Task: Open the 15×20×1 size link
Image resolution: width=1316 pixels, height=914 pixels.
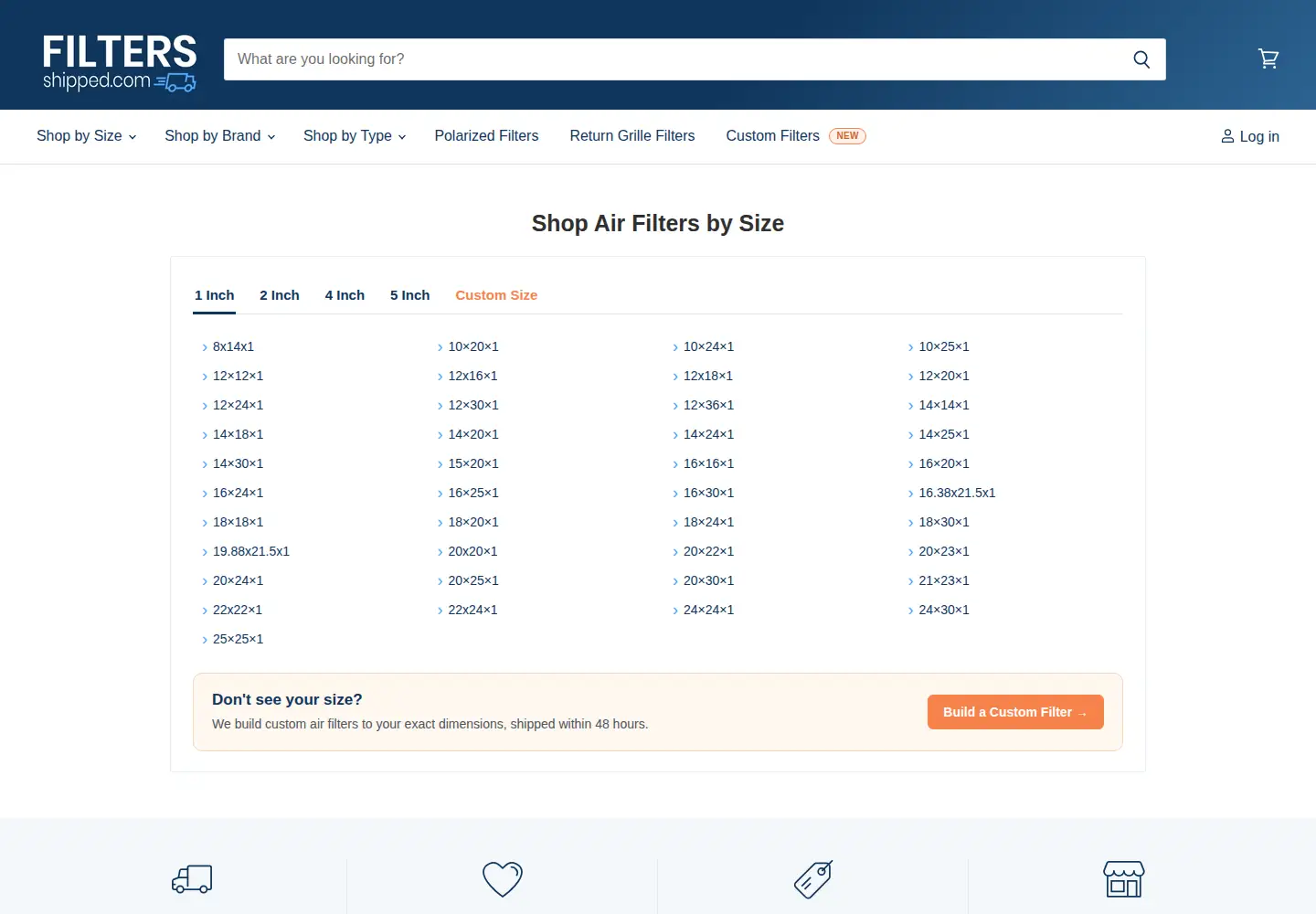Action: (x=473, y=463)
